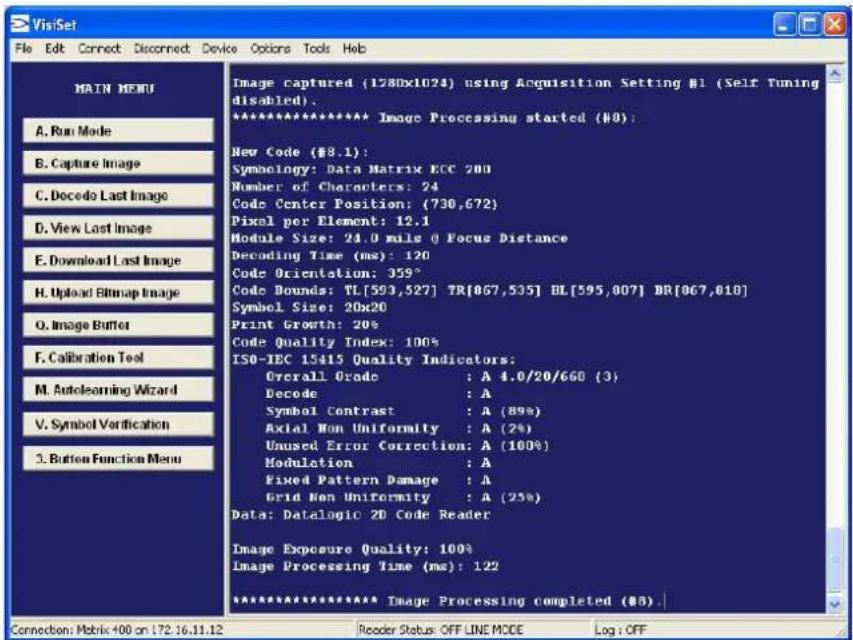Click the 'Code Center Position' line
853x640 pixels.
pos(364,204)
